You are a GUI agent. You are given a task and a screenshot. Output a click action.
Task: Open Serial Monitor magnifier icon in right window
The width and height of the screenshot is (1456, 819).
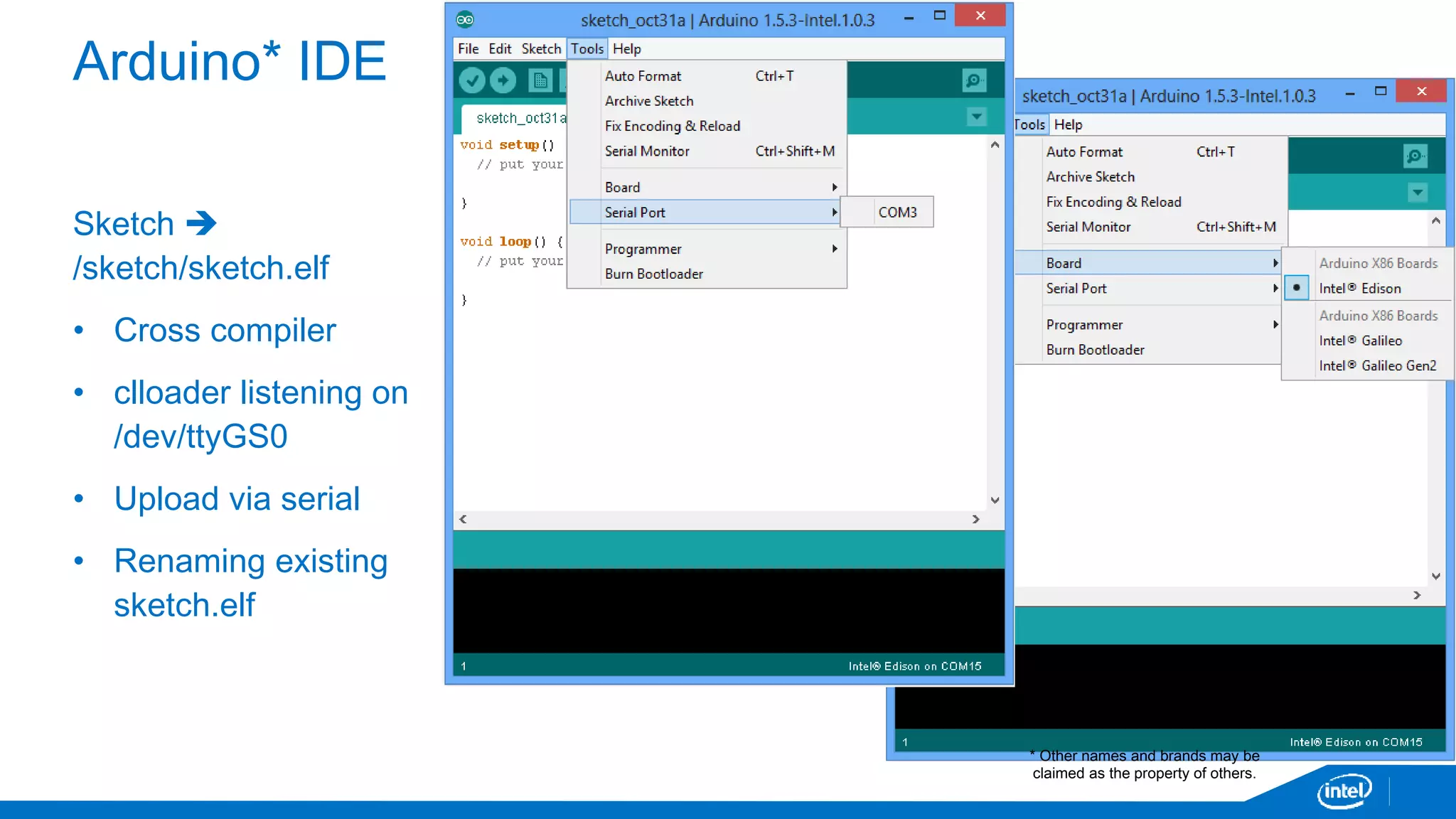pyautogui.click(x=1415, y=156)
